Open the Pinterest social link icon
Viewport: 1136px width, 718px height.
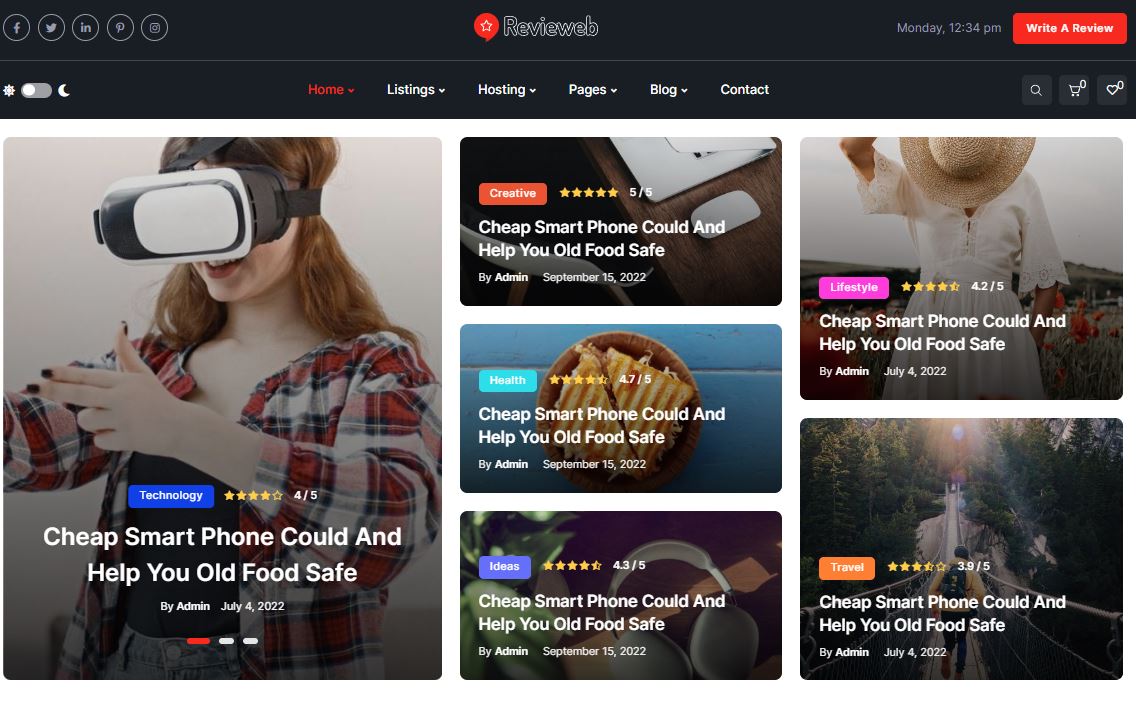click(120, 28)
